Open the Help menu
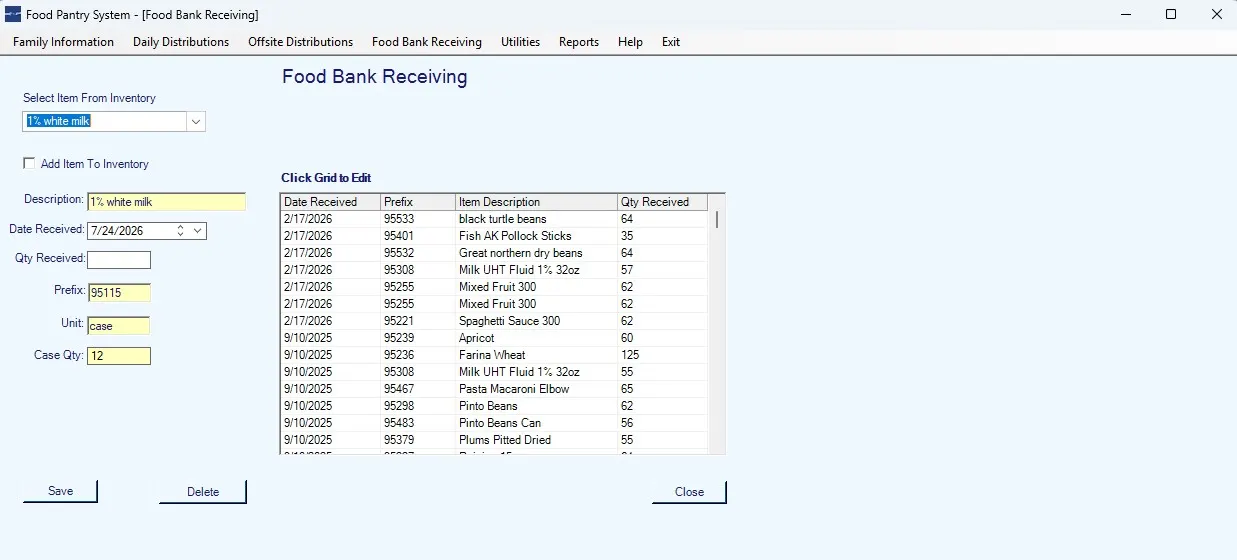 coord(630,42)
